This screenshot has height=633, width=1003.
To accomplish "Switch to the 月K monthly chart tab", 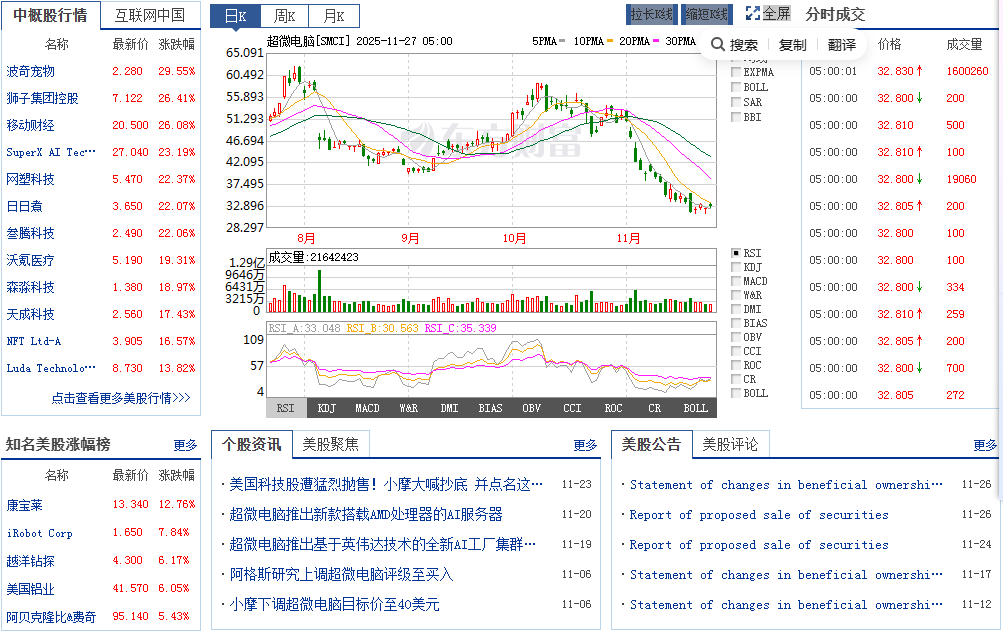I will click(x=334, y=16).
